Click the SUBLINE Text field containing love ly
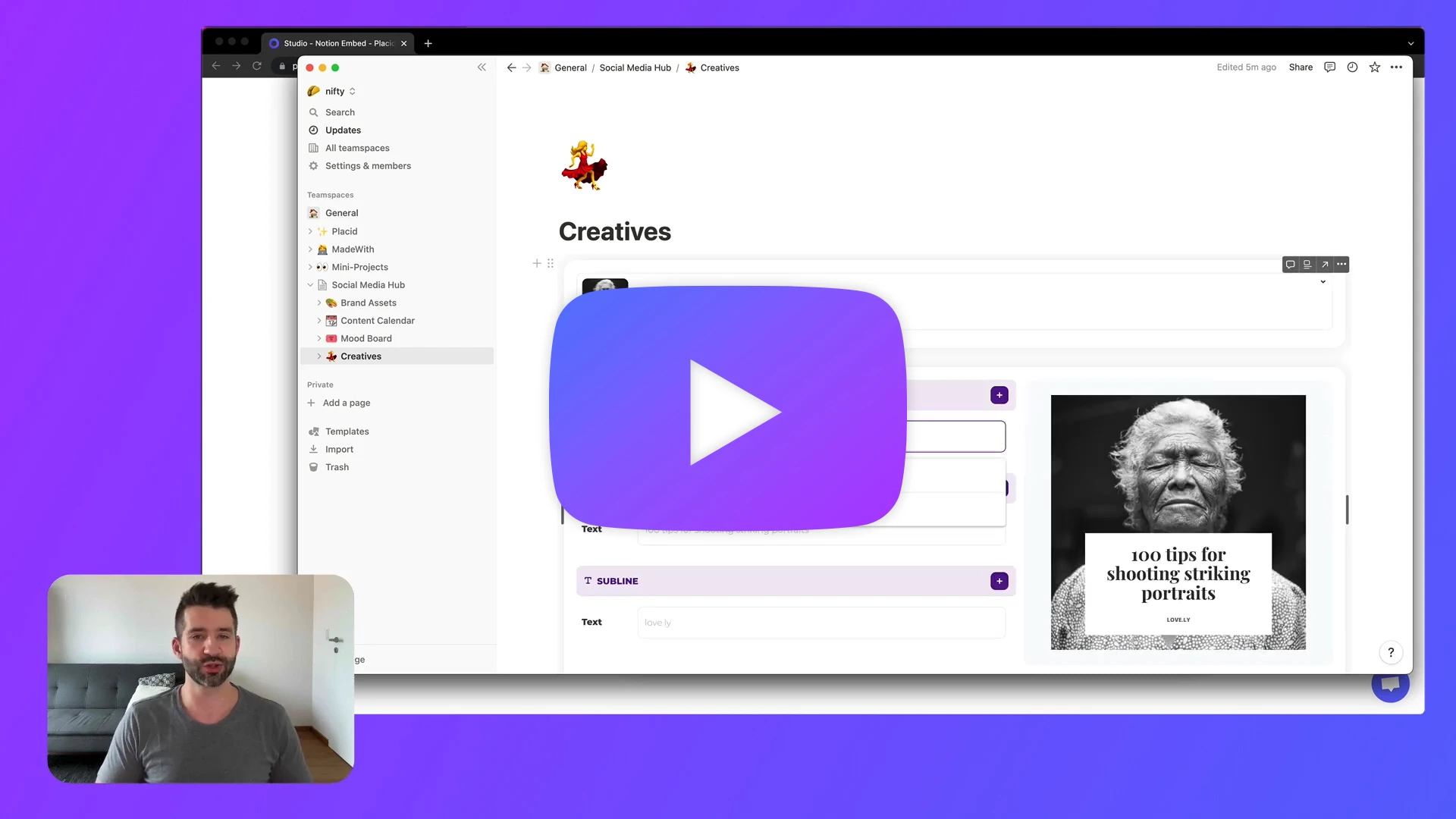Viewport: 1456px width, 819px height. (821, 623)
